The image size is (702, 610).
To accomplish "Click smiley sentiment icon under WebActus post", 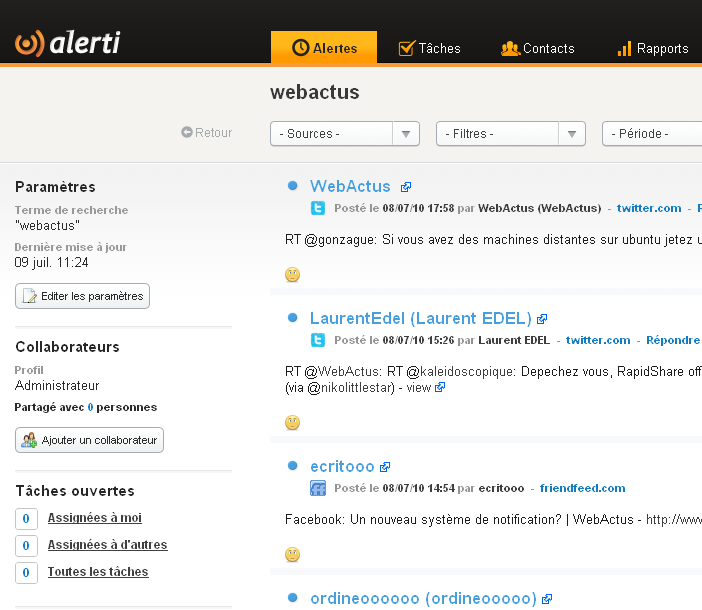I will pos(292,274).
